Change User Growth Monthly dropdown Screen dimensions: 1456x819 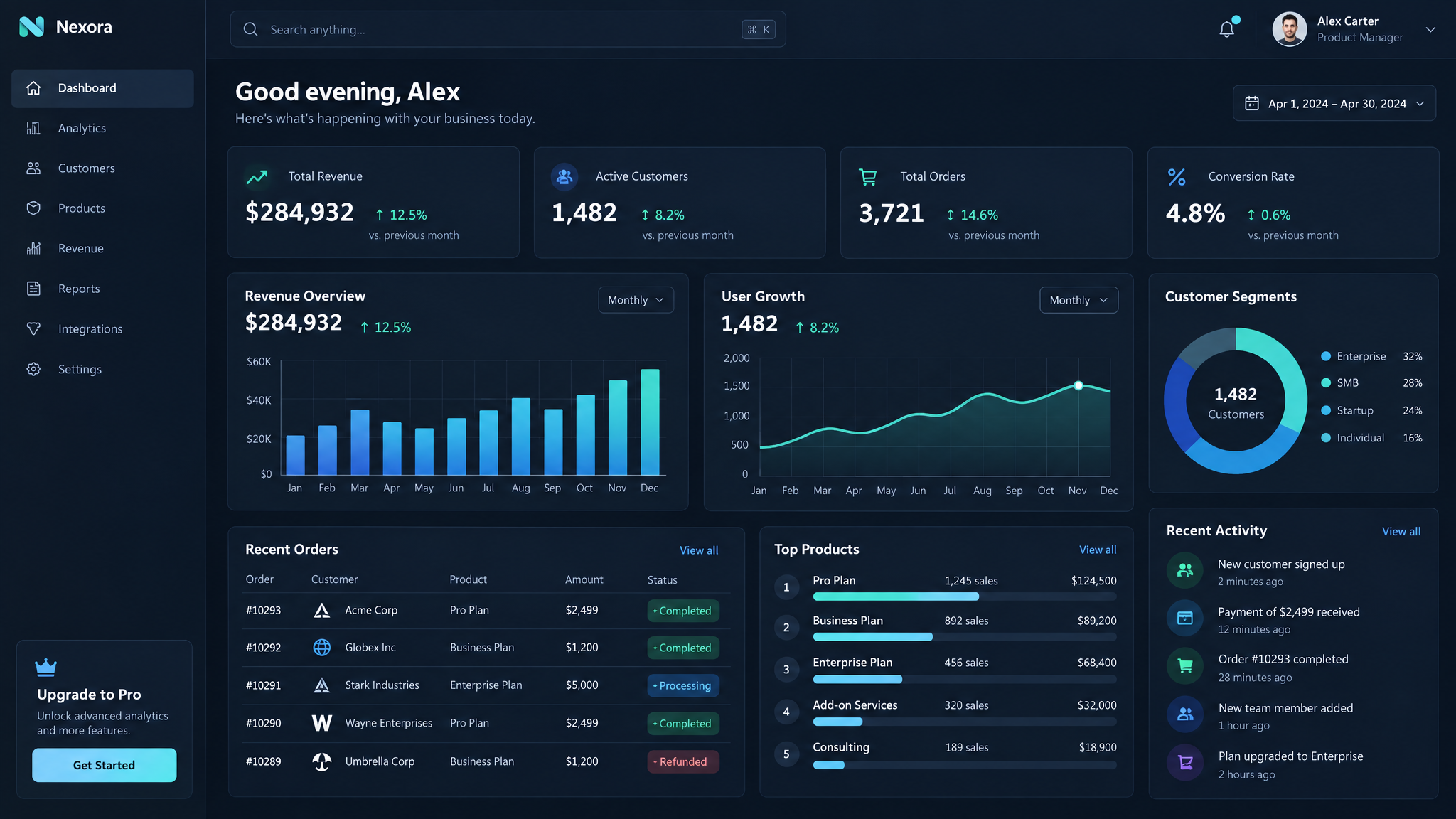1078,300
